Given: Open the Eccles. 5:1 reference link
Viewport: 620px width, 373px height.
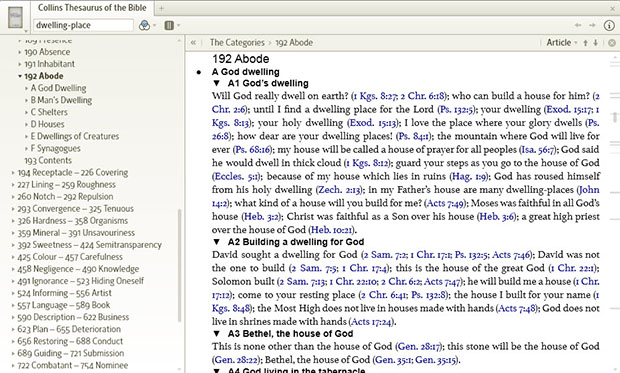Looking at the screenshot, I should (x=236, y=176).
